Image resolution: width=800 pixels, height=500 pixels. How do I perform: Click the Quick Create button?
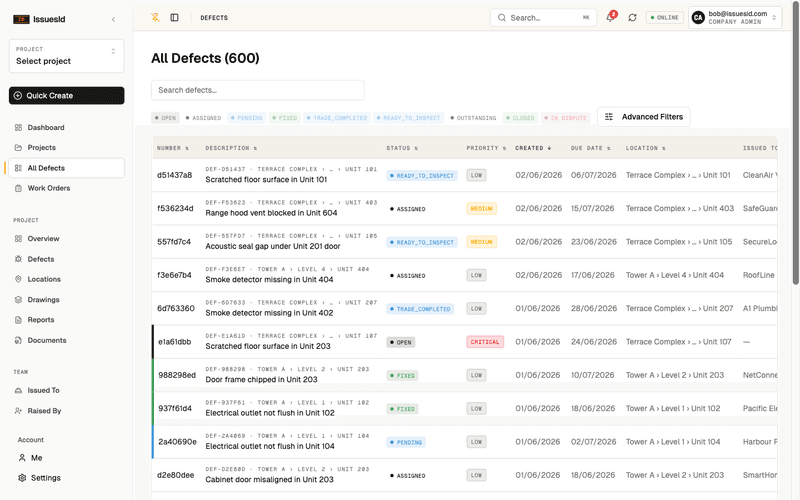pos(66,95)
